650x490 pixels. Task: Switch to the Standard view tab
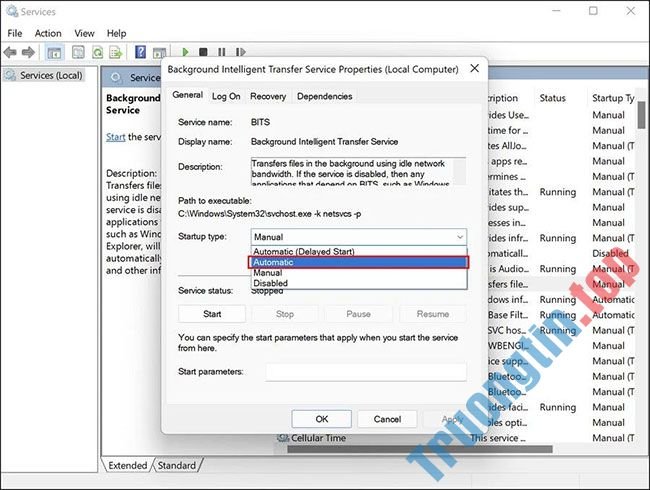[177, 466]
